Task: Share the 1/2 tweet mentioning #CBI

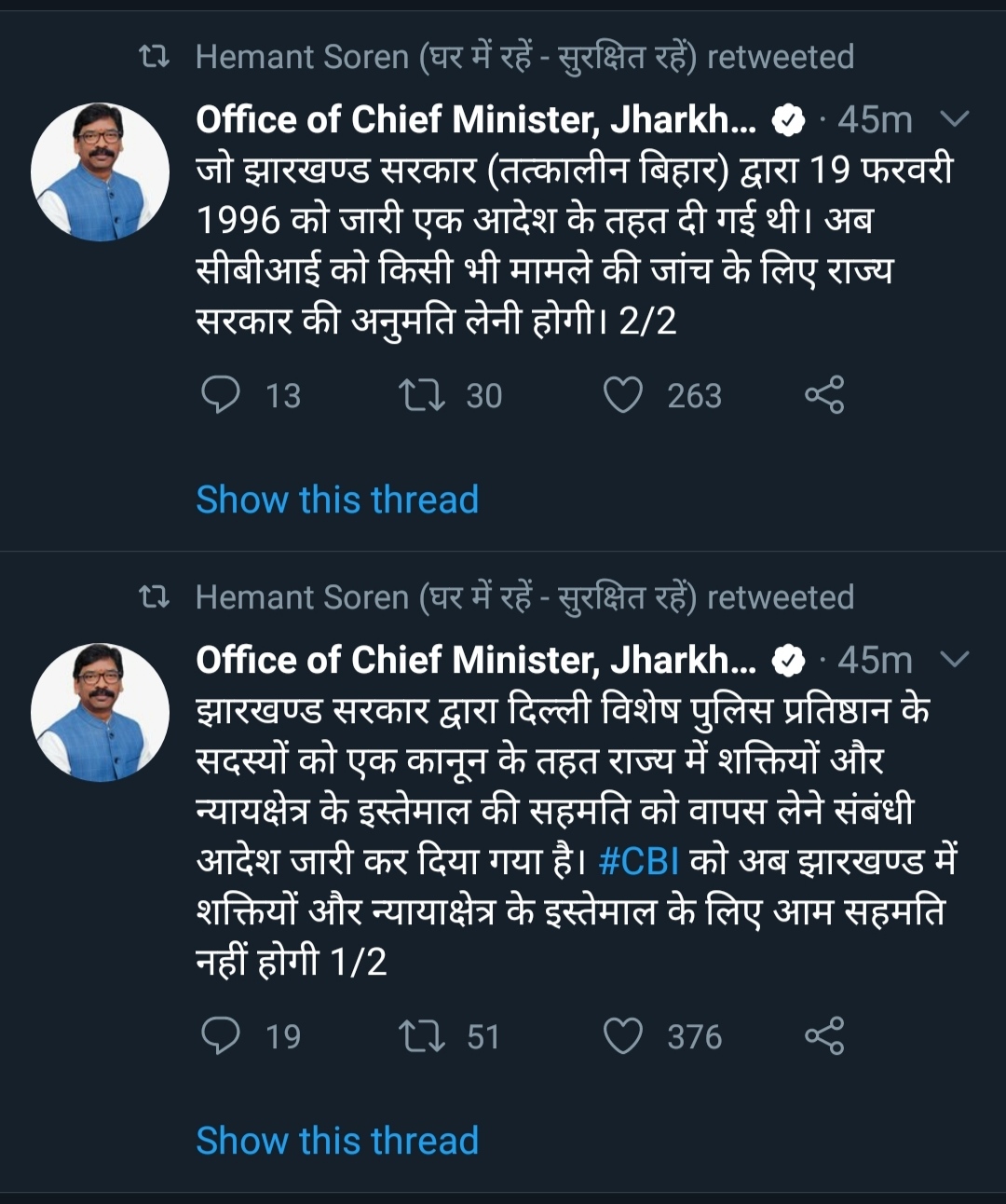Action: [824, 1036]
